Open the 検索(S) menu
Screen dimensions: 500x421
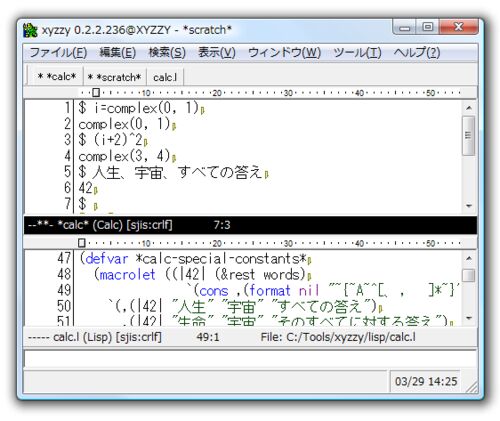[167, 53]
